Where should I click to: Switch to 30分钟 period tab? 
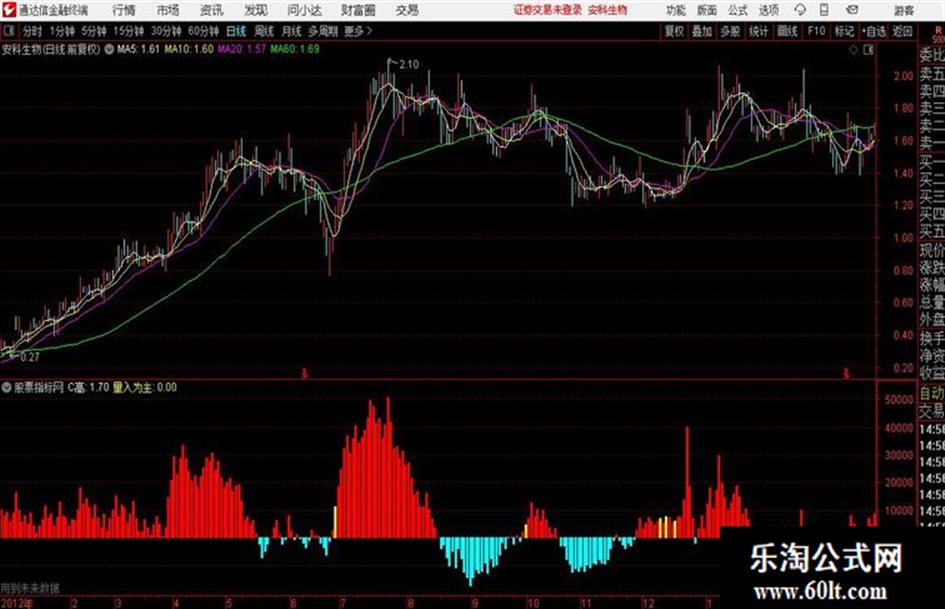click(x=166, y=31)
